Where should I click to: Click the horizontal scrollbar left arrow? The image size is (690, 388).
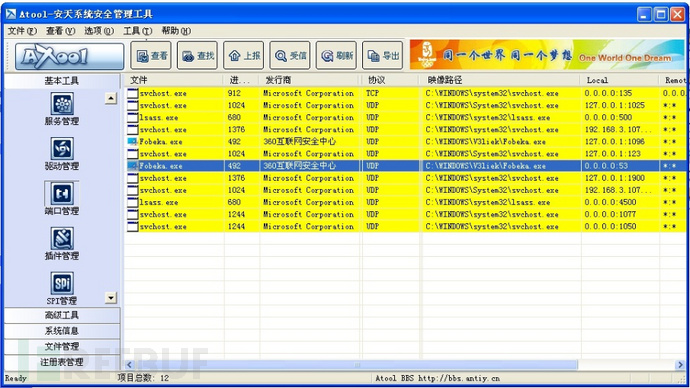coord(129,365)
